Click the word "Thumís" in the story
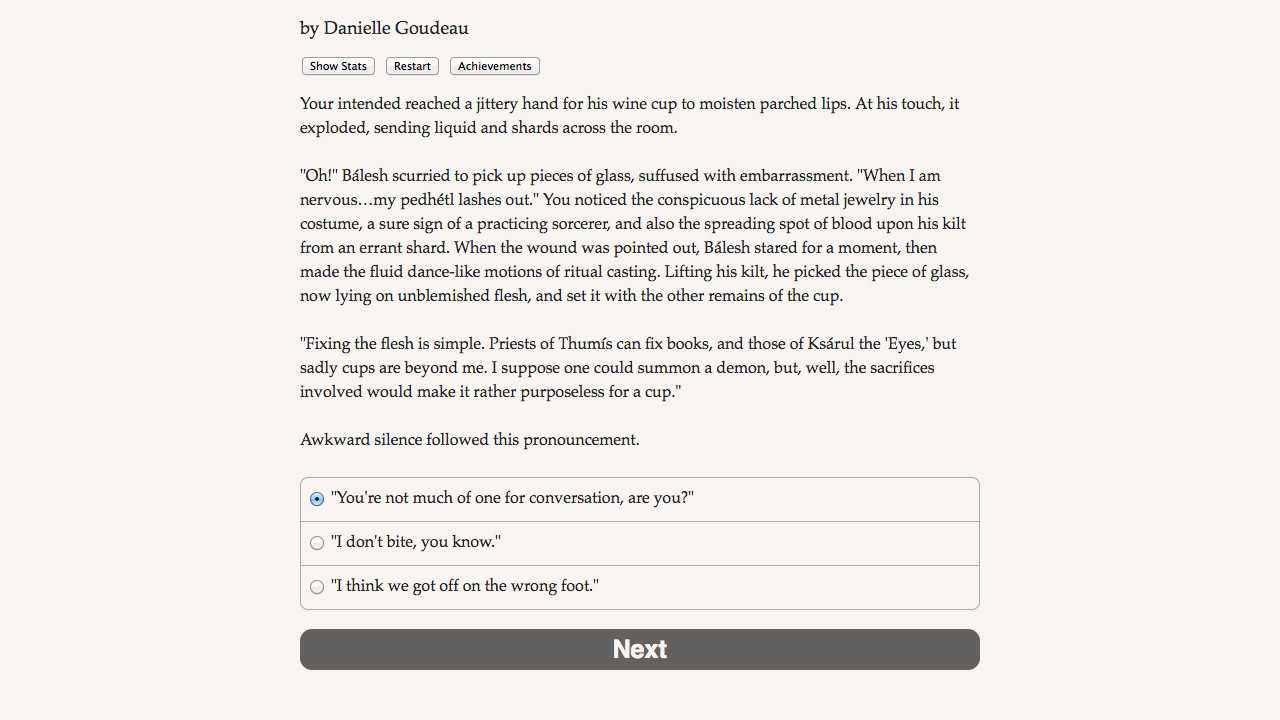The width and height of the screenshot is (1280, 720). pos(595,344)
